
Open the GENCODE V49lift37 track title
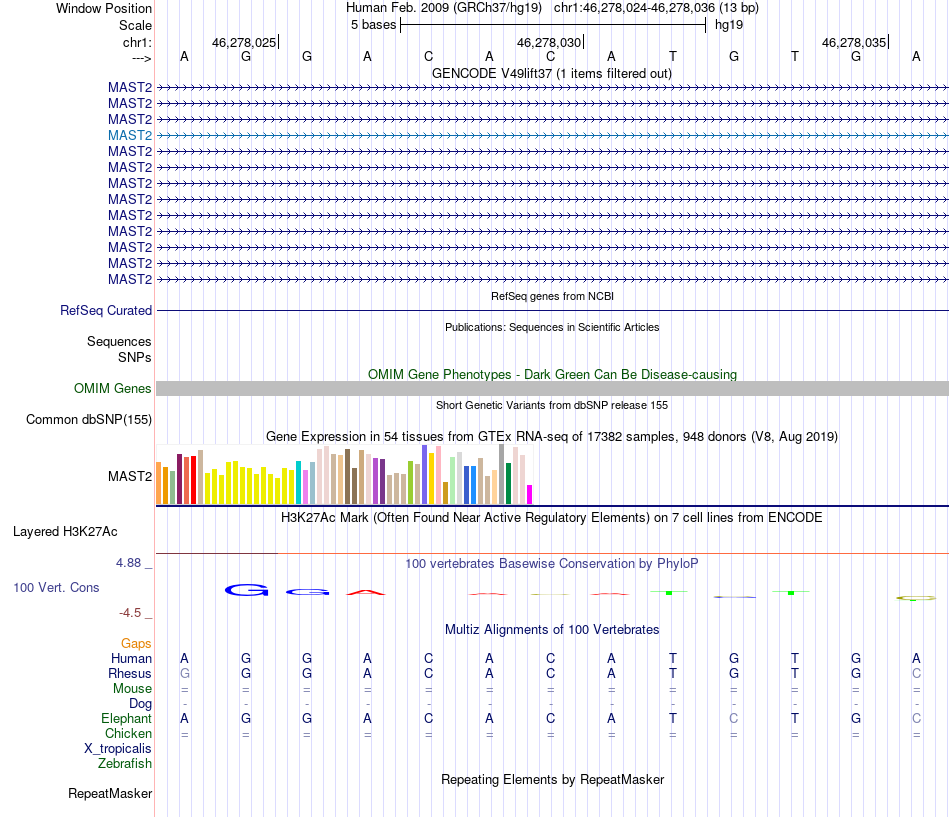click(551, 73)
